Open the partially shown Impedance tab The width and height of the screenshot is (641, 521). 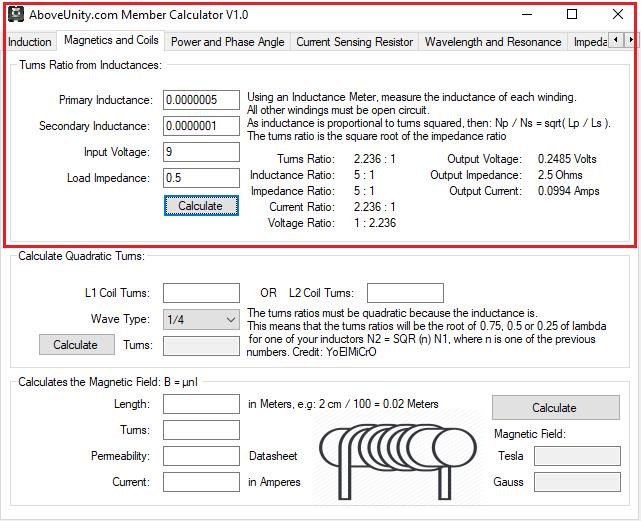589,42
